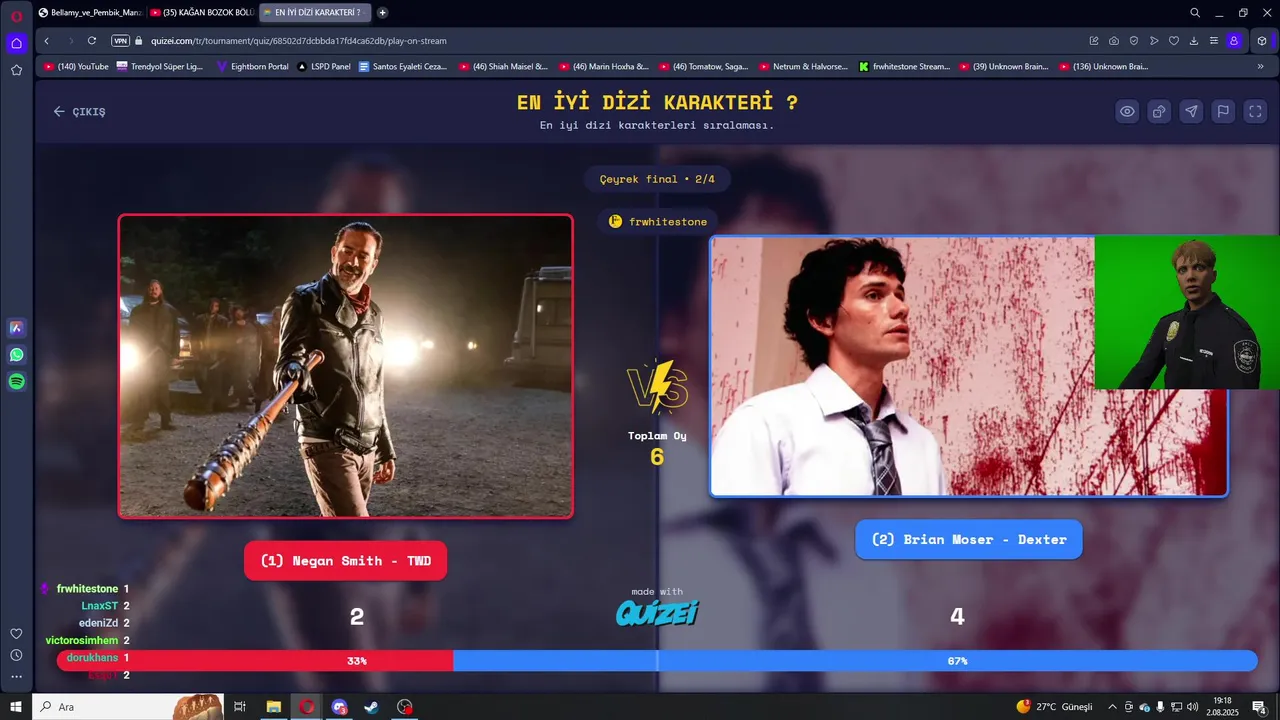Screen dimensions: 1280x720
Task: Click the sidebar heart icon
Action: [16, 634]
